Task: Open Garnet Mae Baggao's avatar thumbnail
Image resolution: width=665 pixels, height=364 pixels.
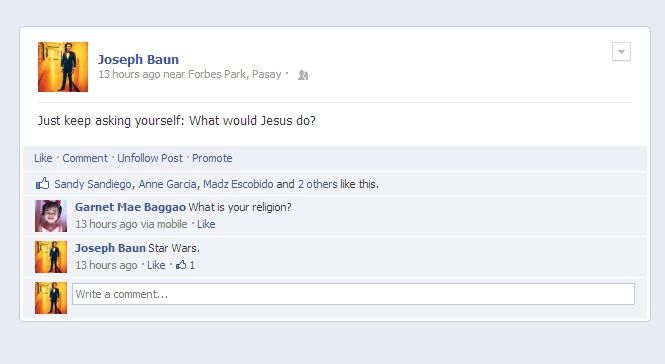Action: [51, 216]
